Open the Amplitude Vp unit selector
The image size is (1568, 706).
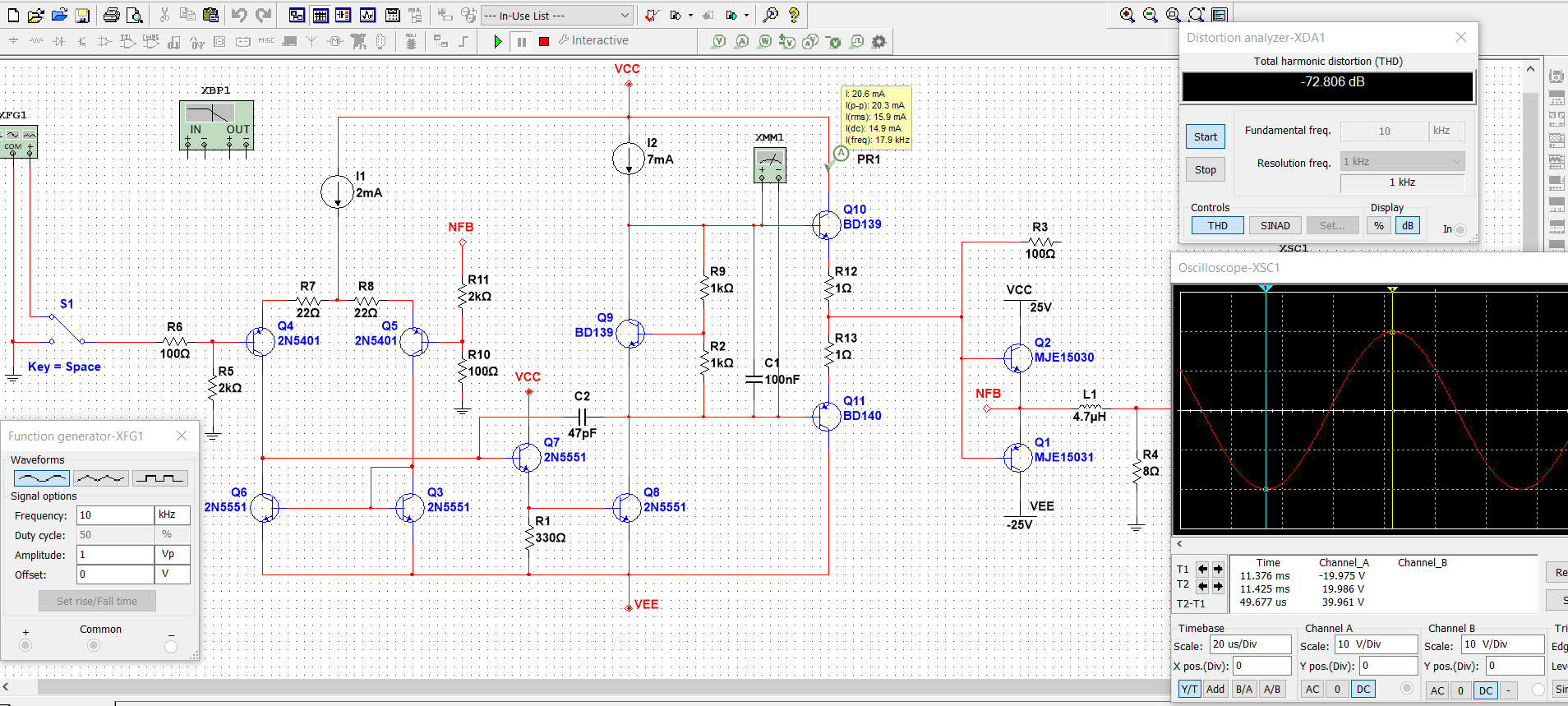coord(173,555)
